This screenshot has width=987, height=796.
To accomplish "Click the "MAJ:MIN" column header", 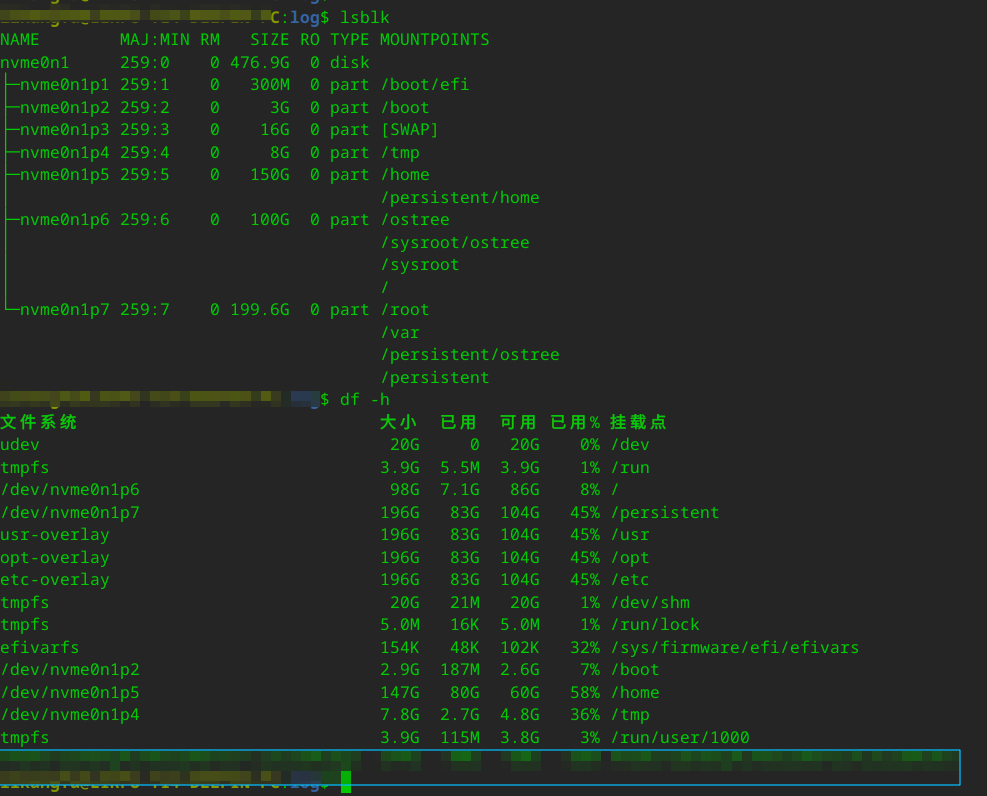I will click(155, 40).
